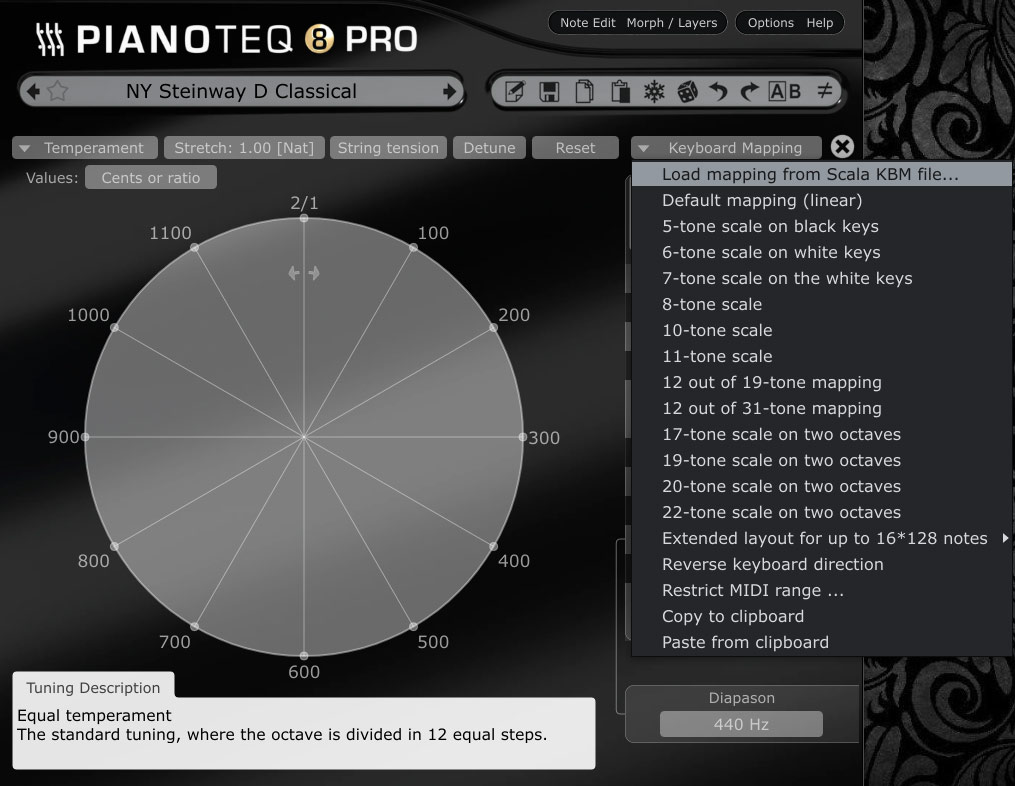Image resolution: width=1015 pixels, height=786 pixels.
Task: Open Note Edit menu
Action: (x=587, y=23)
